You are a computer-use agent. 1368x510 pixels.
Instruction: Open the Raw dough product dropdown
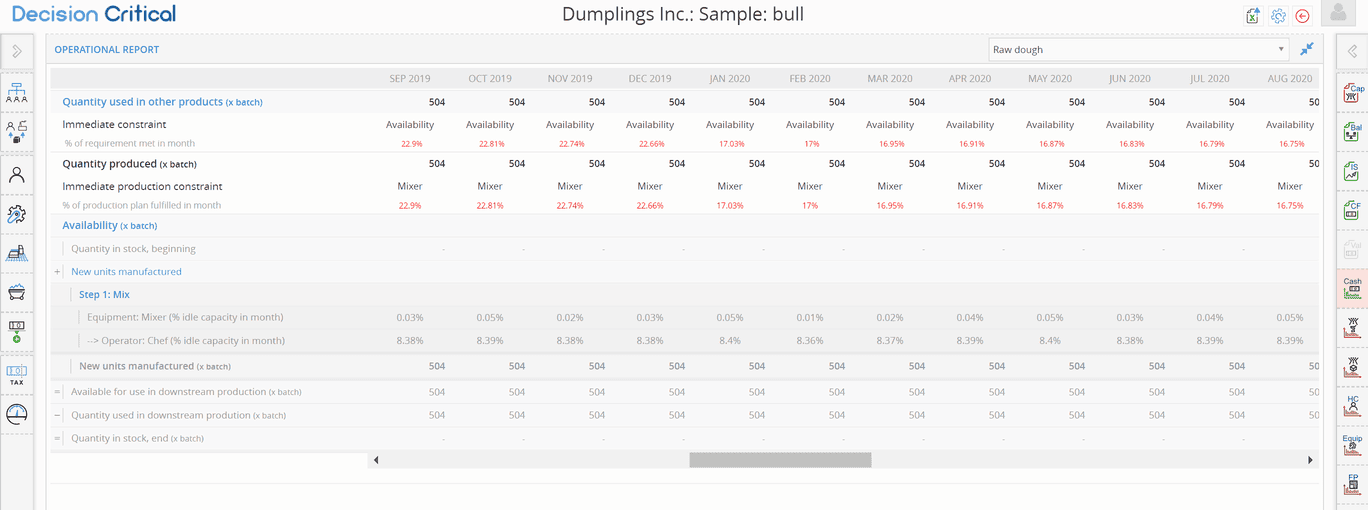coord(1138,49)
